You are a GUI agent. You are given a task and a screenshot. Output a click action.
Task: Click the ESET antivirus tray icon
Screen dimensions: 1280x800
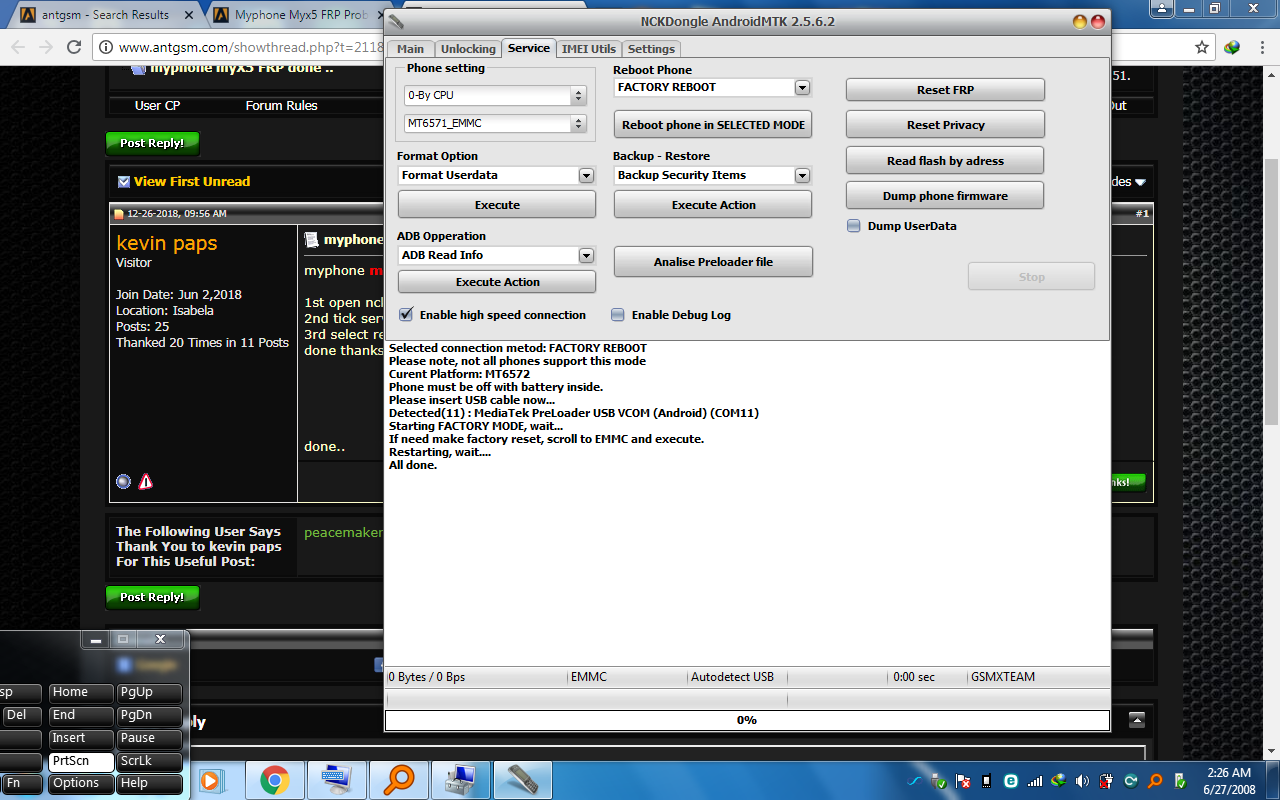[1011, 781]
